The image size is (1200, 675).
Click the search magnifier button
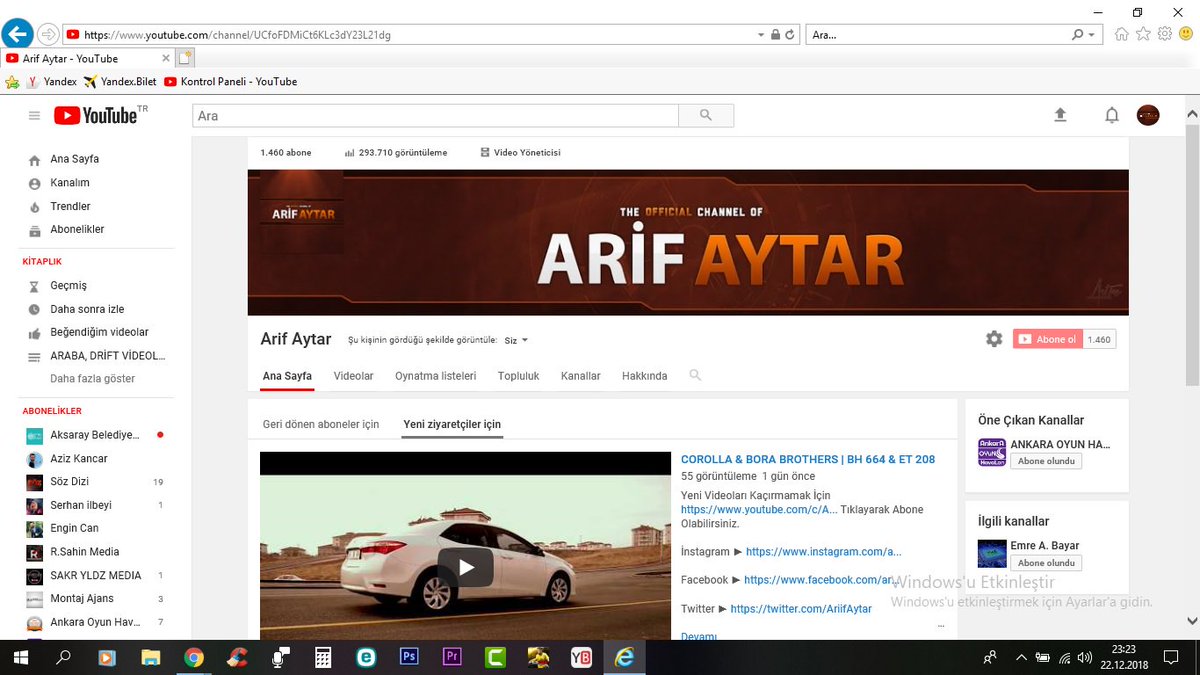[x=706, y=116]
